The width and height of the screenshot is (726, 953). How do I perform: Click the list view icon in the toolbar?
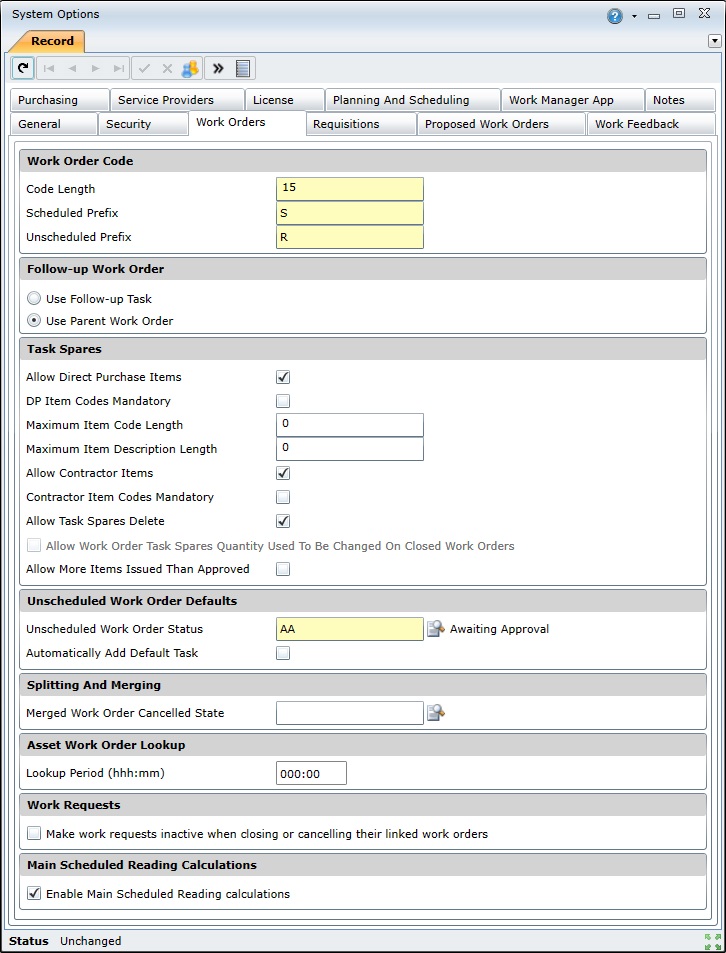(243, 68)
